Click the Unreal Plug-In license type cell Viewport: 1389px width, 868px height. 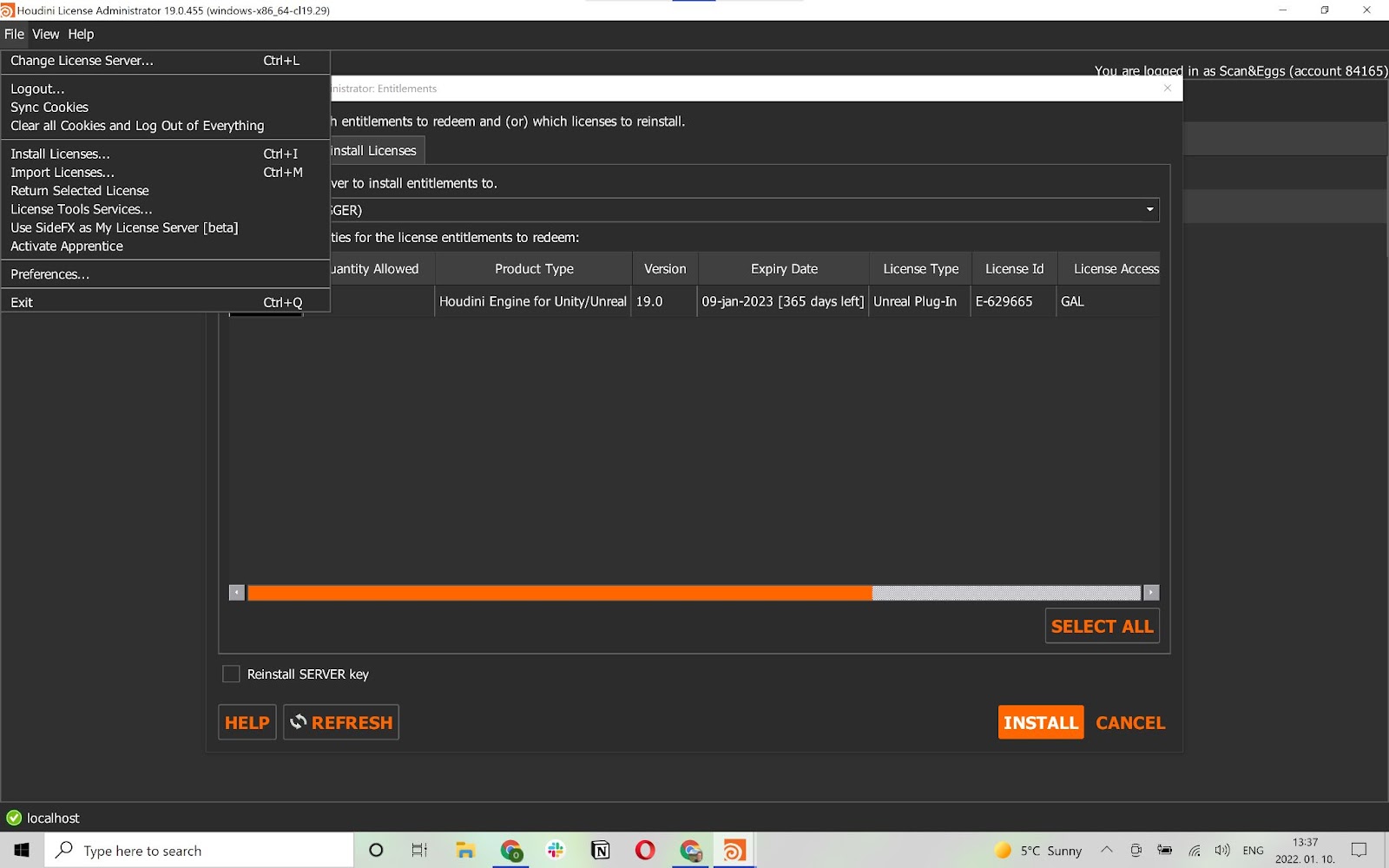click(x=920, y=301)
